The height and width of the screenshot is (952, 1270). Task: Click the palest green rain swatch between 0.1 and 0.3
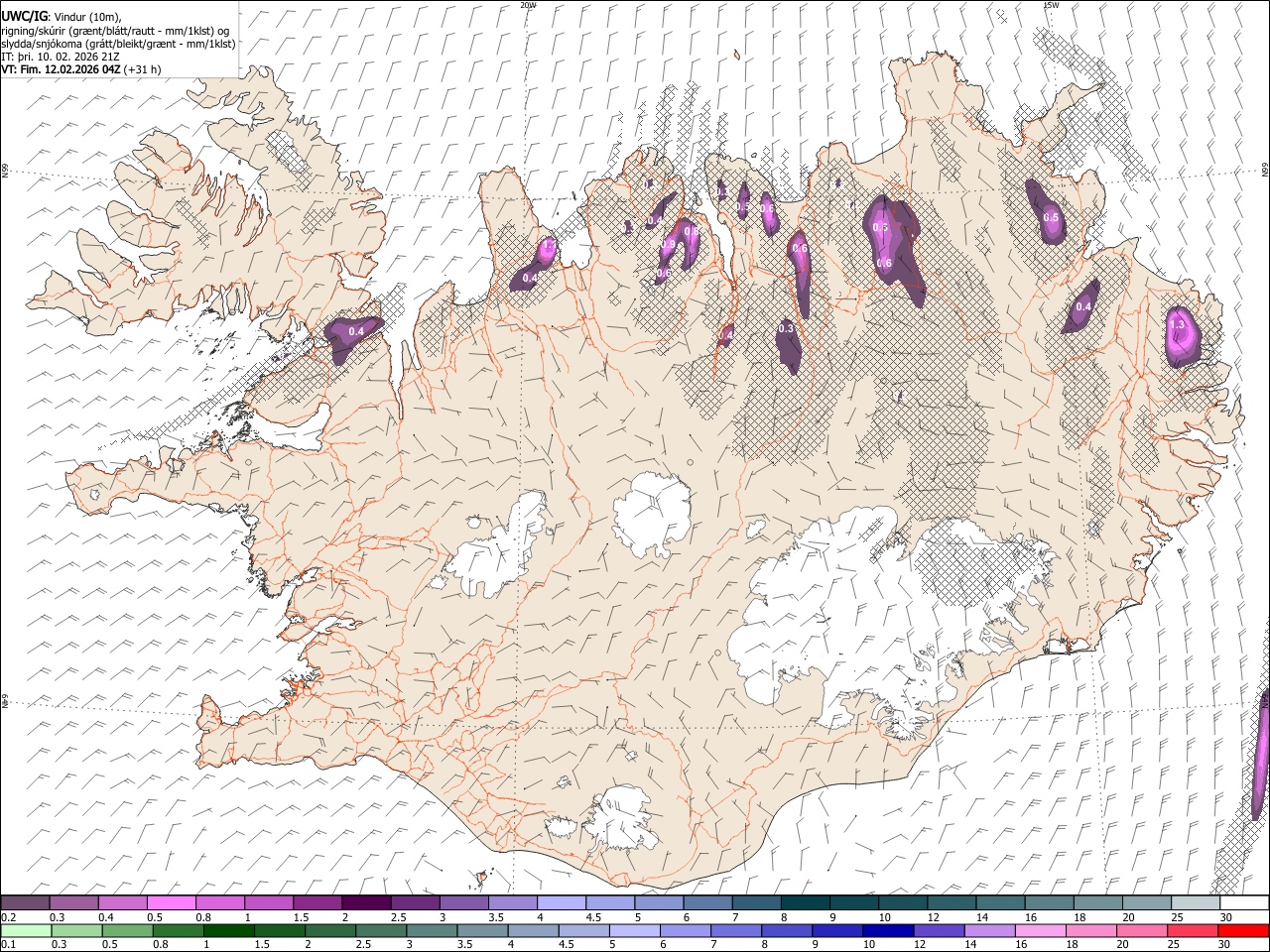tap(26, 930)
